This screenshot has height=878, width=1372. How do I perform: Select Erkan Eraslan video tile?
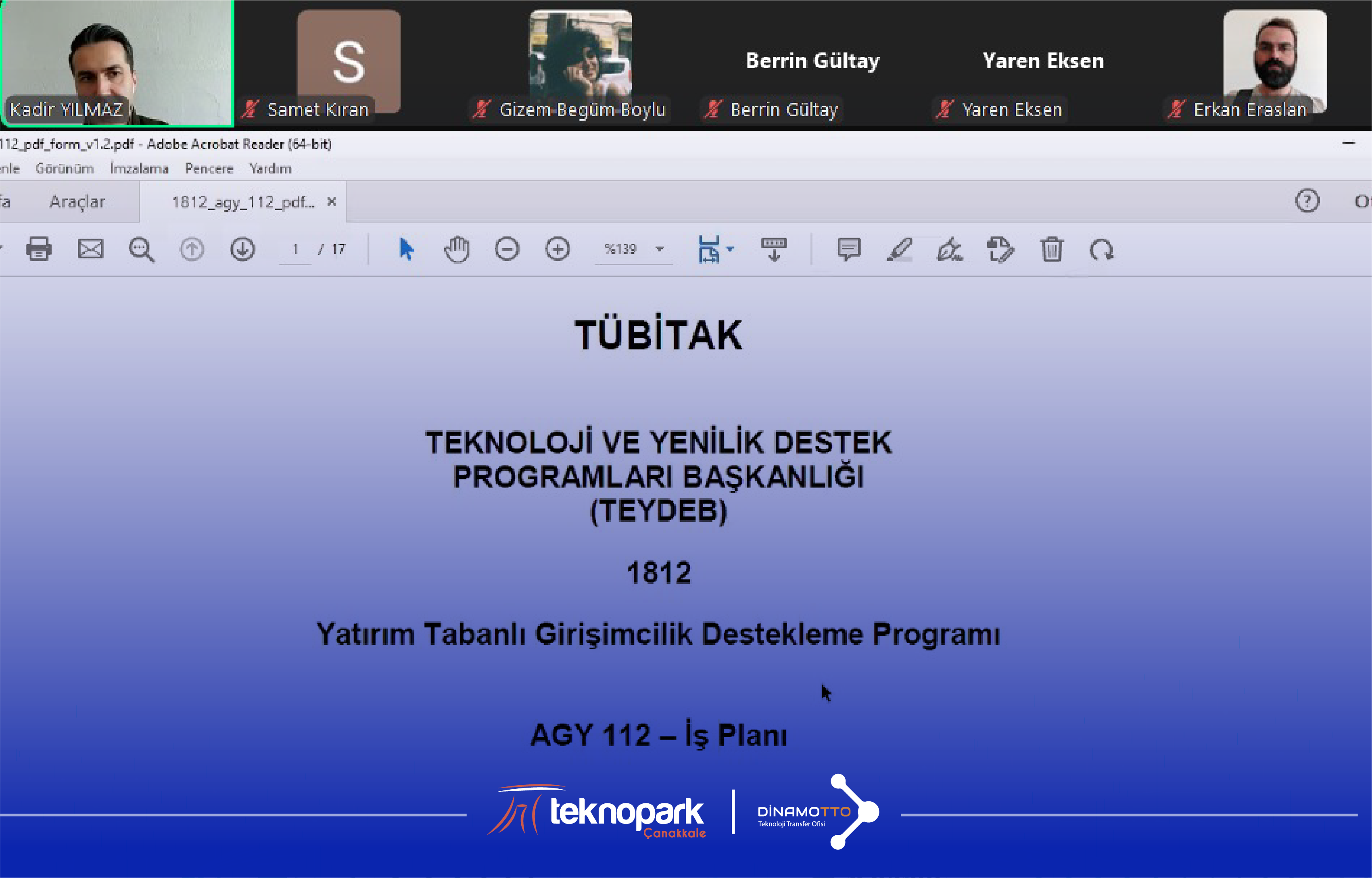coord(1274,63)
